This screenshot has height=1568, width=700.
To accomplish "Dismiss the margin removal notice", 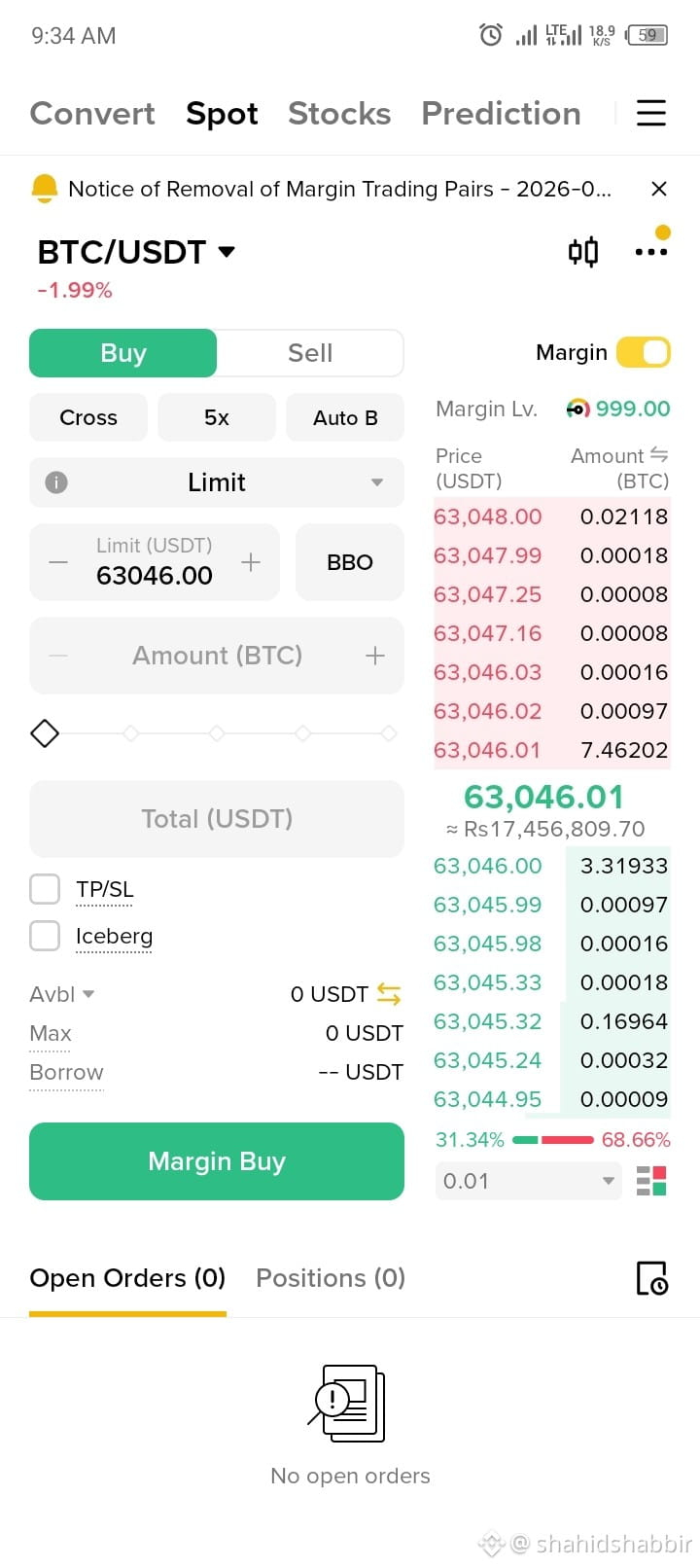I will (659, 189).
